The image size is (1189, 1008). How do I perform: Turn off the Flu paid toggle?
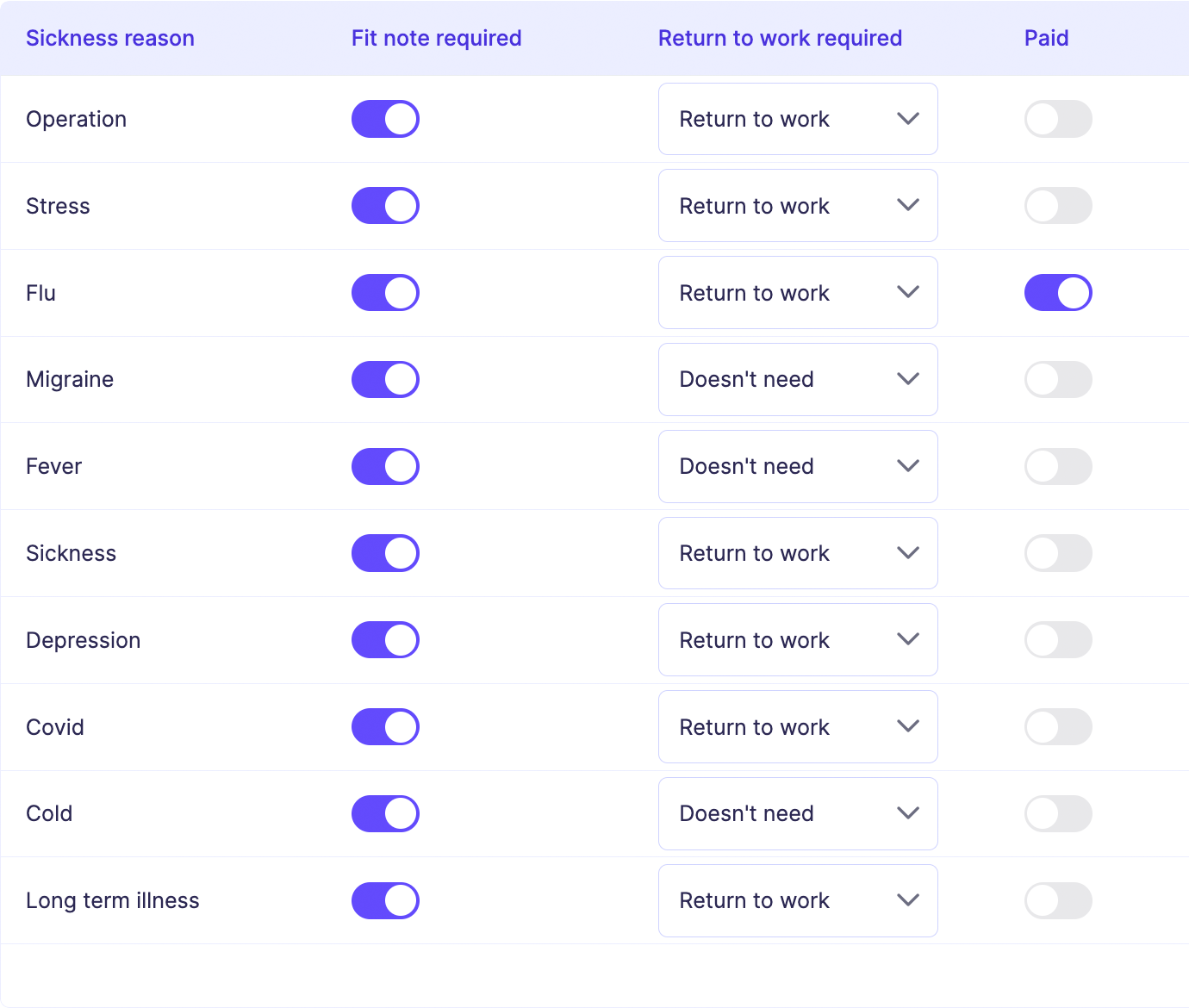point(1058,293)
